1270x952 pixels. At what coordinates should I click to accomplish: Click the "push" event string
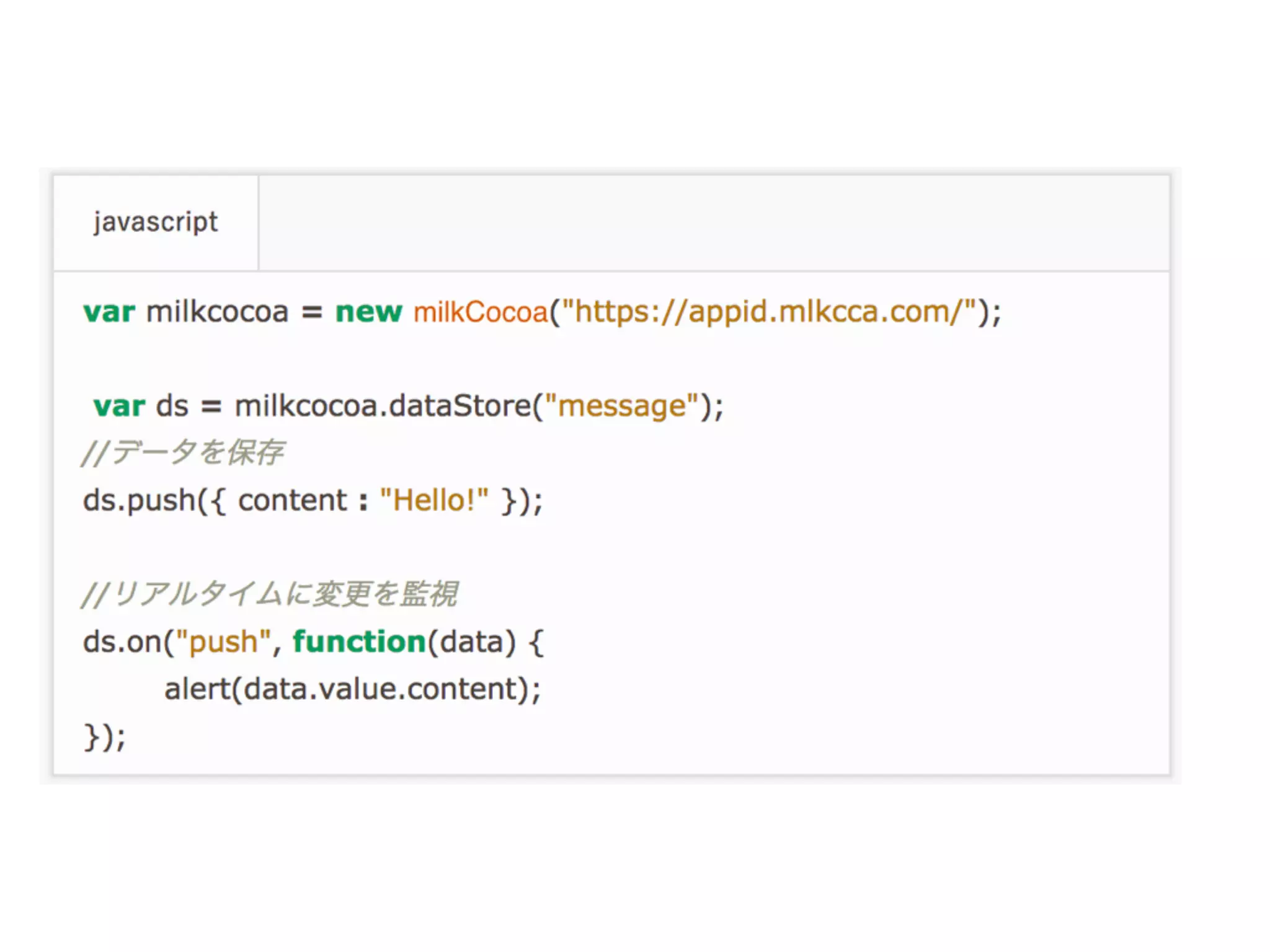(x=224, y=642)
